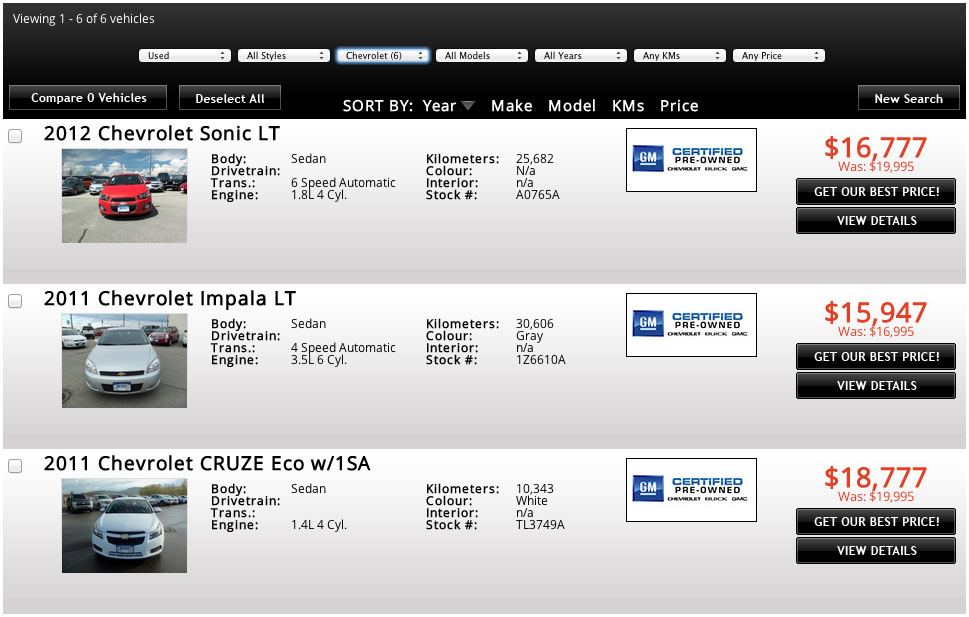Toggle the Year sort direction arrow

468,106
